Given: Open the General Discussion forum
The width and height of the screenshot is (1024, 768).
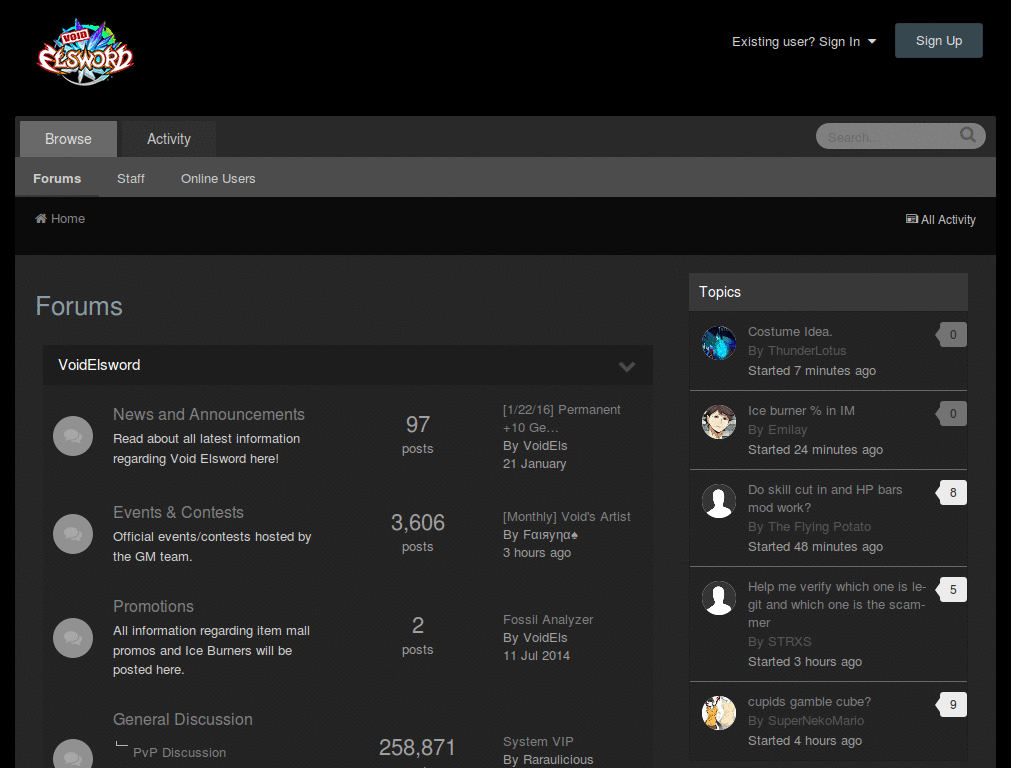Looking at the screenshot, I should [183, 719].
